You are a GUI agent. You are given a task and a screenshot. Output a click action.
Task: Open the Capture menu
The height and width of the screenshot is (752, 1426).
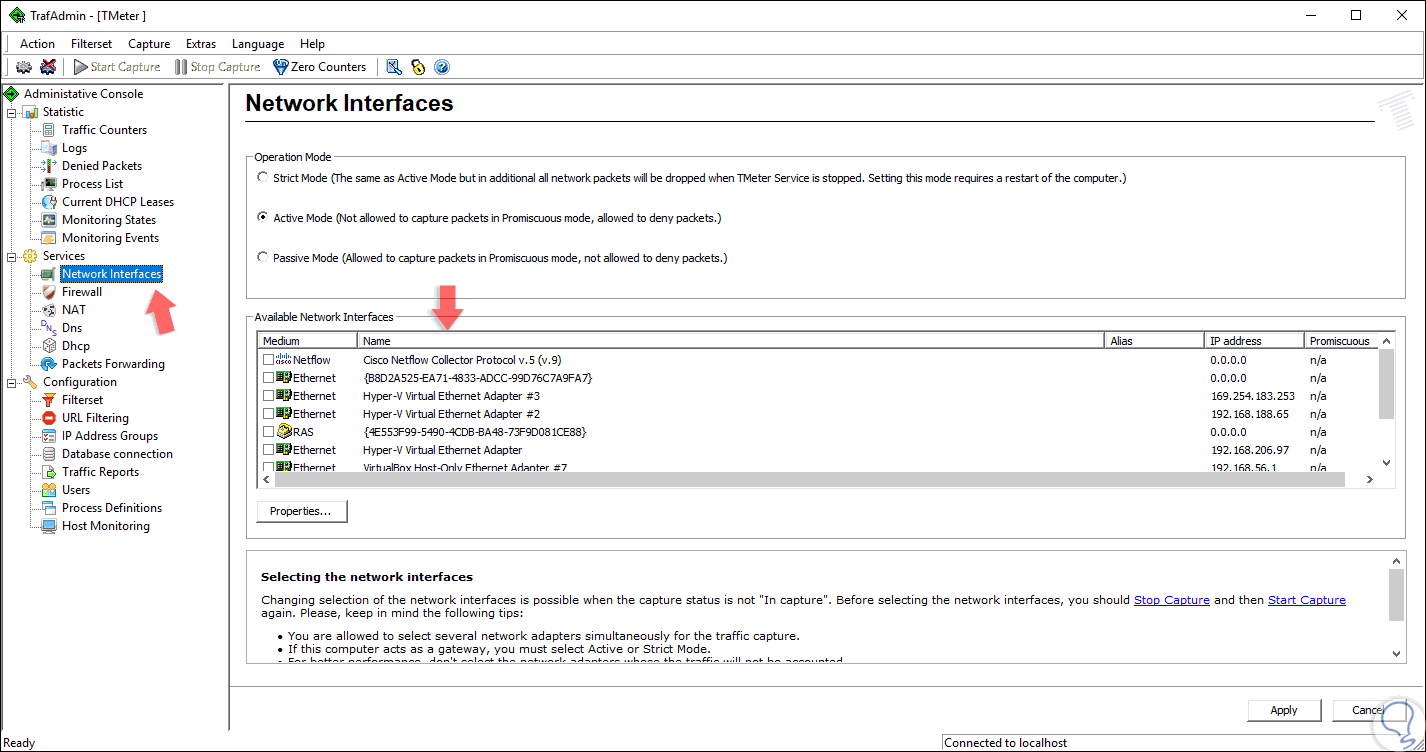click(x=149, y=44)
